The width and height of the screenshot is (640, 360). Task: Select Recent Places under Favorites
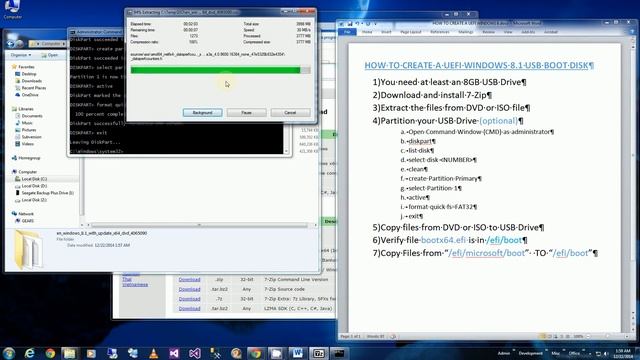33,88
